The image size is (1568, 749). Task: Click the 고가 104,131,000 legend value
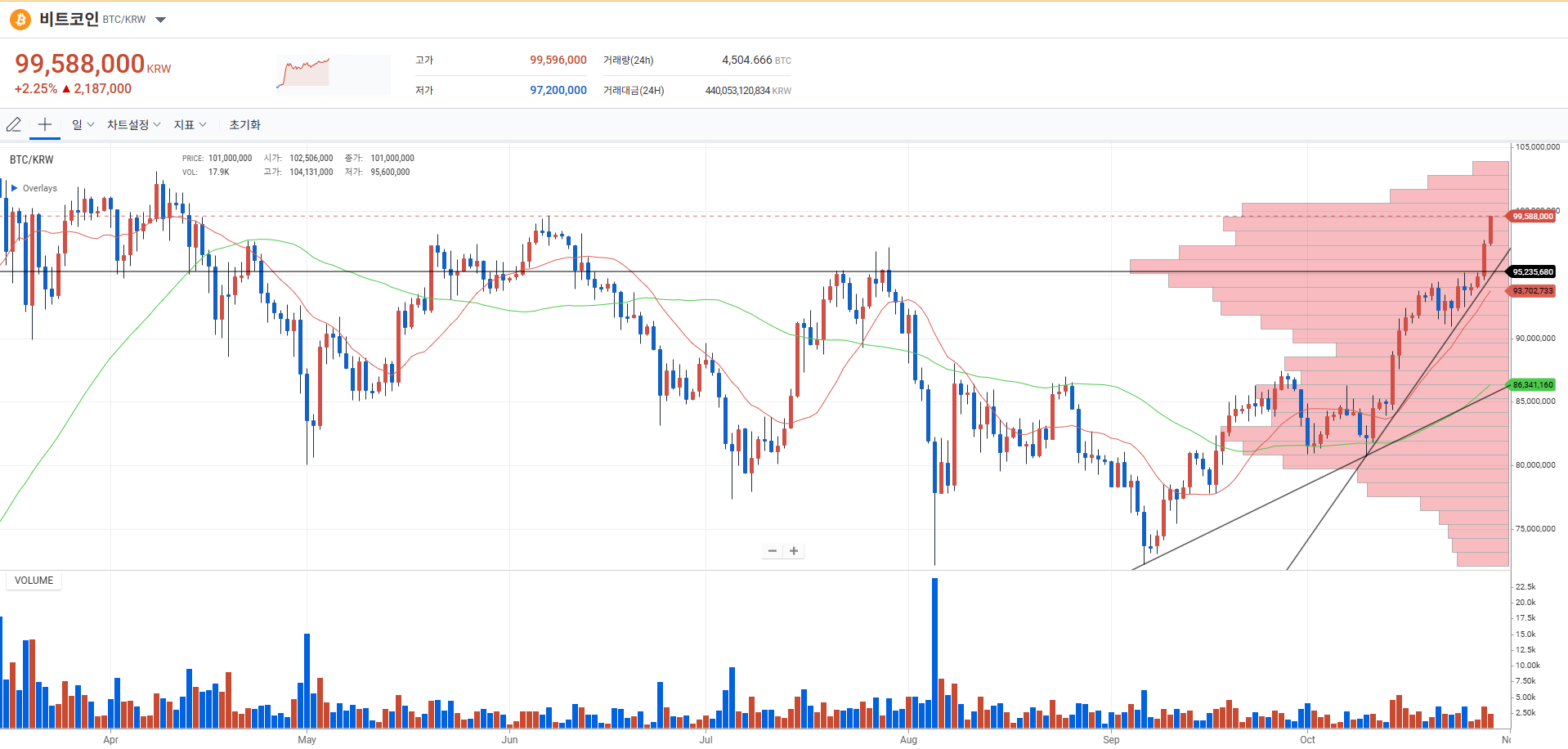pos(311,172)
